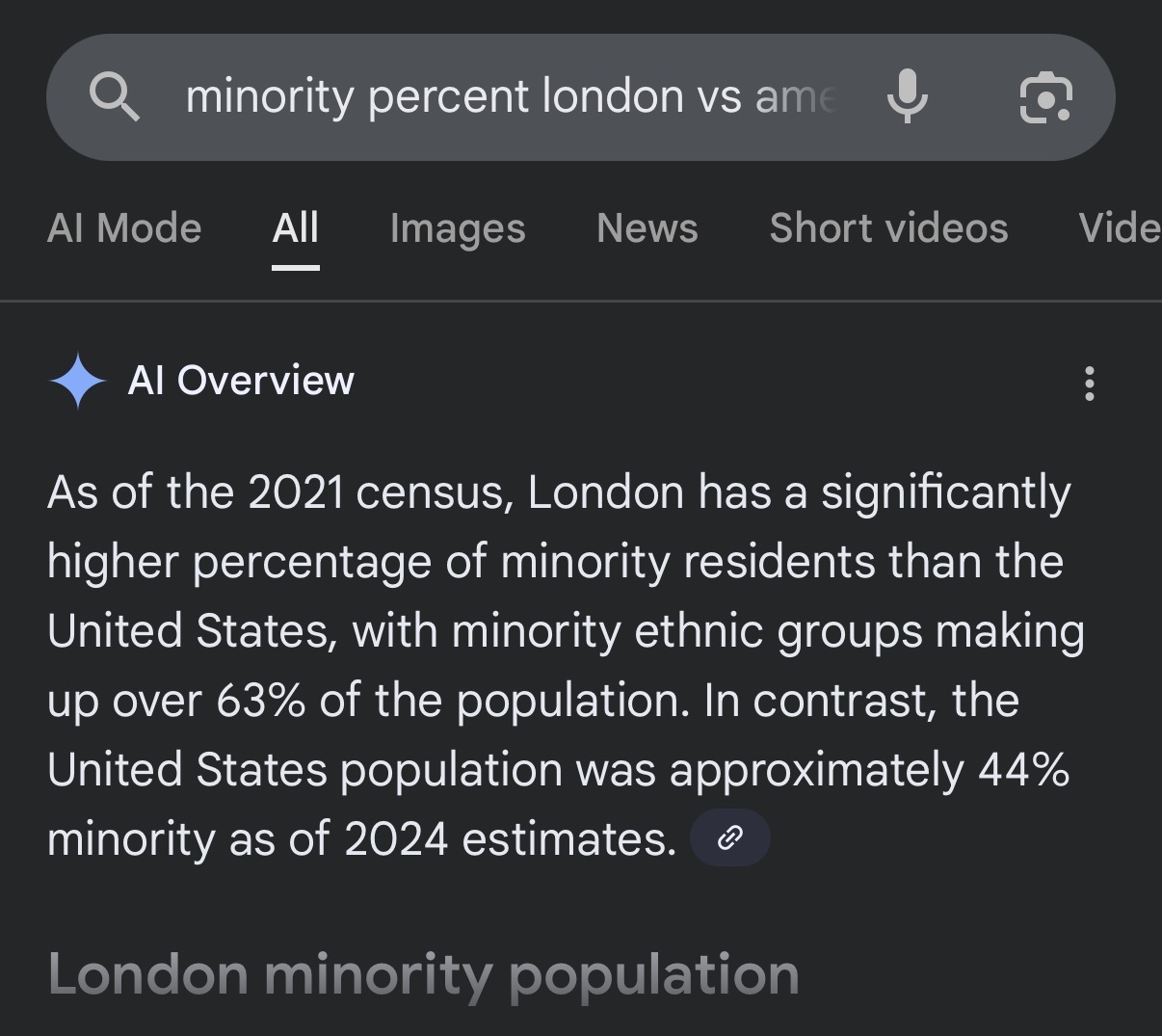1162x1036 pixels.
Task: Open the Short videos tab
Action: click(x=888, y=228)
